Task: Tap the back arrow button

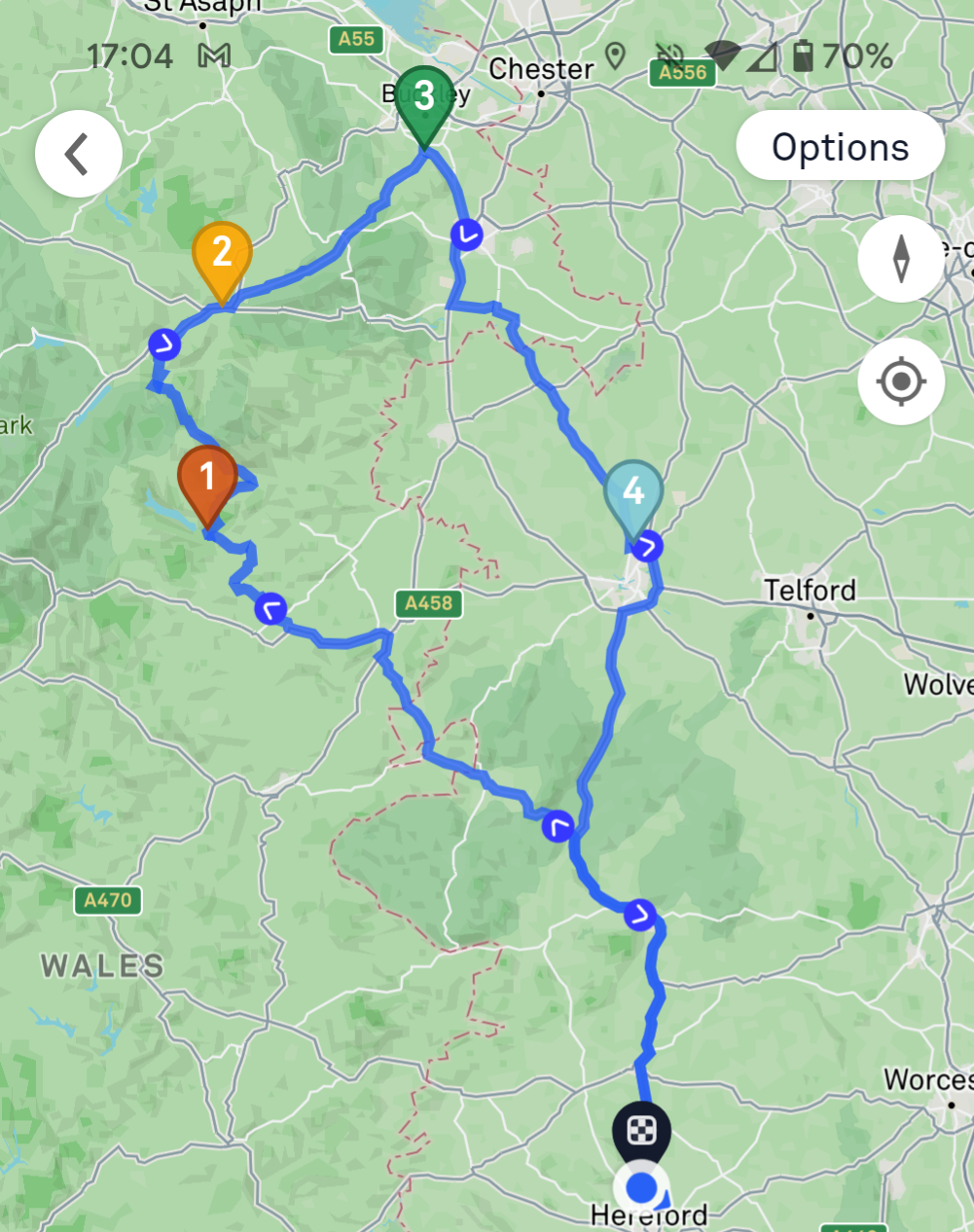Action: pos(79,154)
